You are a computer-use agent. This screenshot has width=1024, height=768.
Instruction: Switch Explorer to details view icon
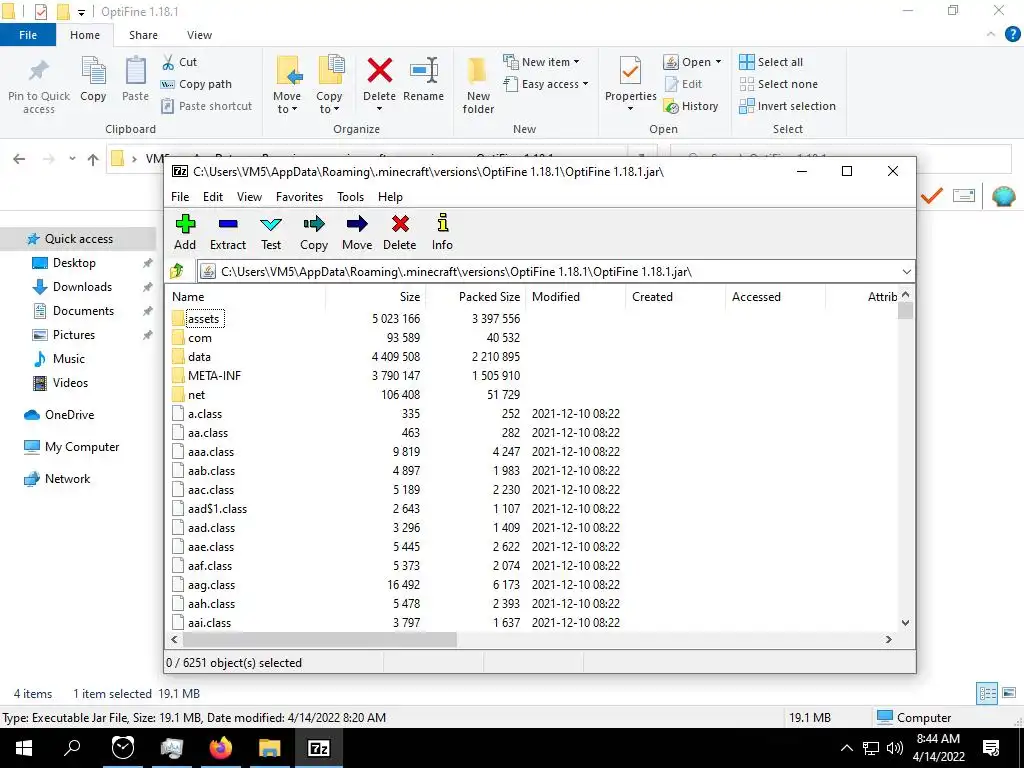(986, 693)
